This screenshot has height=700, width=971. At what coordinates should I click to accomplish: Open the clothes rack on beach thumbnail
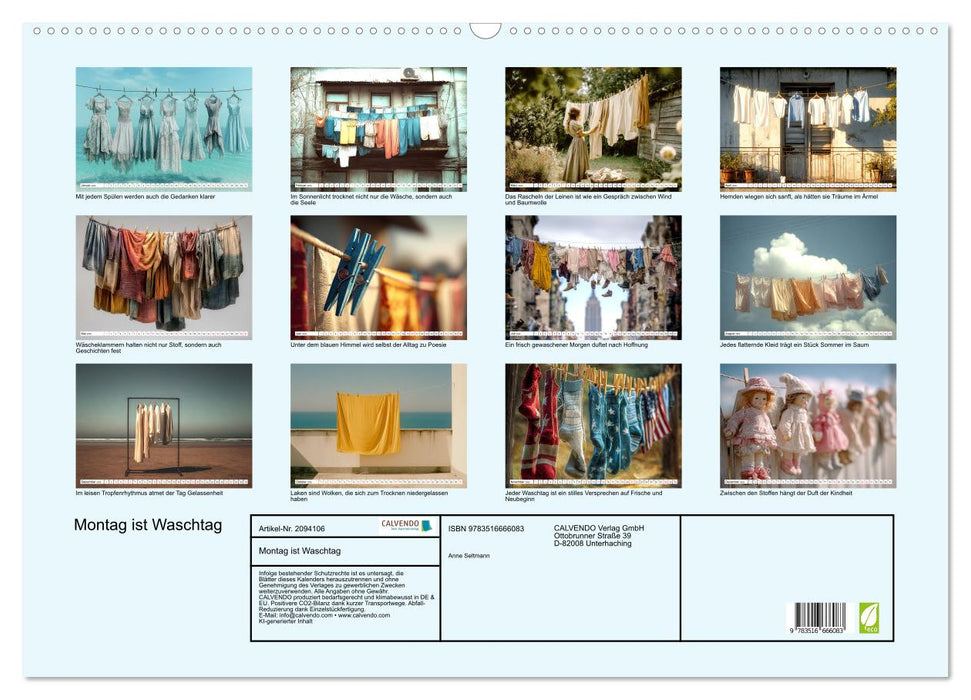pos(164,425)
